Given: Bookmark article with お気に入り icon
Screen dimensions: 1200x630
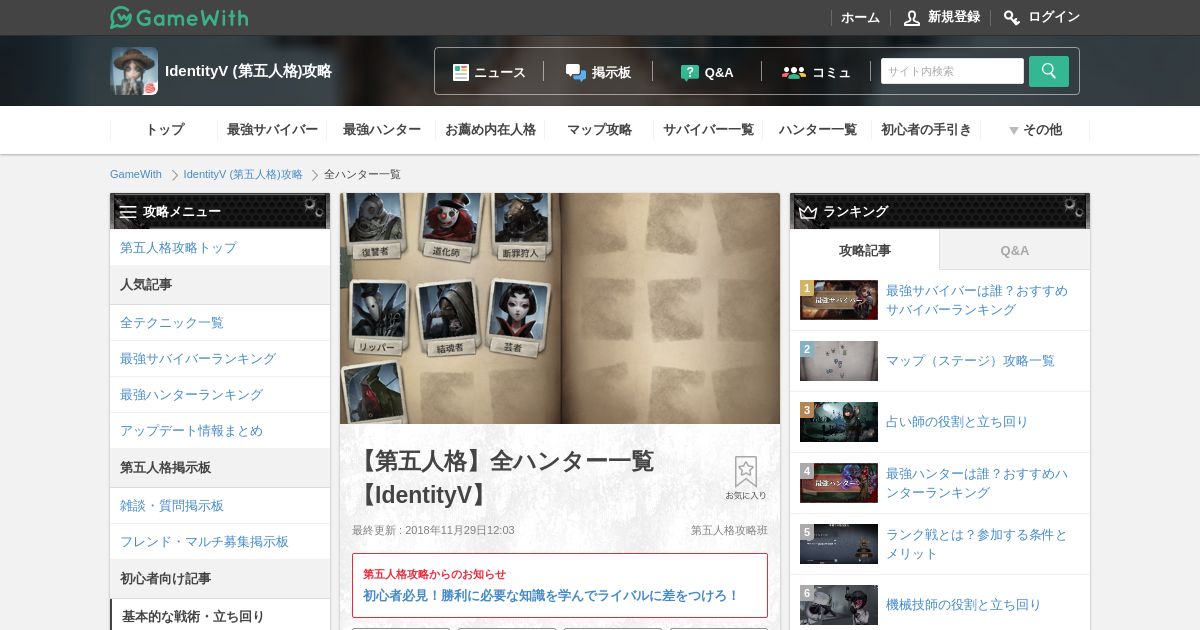Looking at the screenshot, I should pyautogui.click(x=746, y=478).
